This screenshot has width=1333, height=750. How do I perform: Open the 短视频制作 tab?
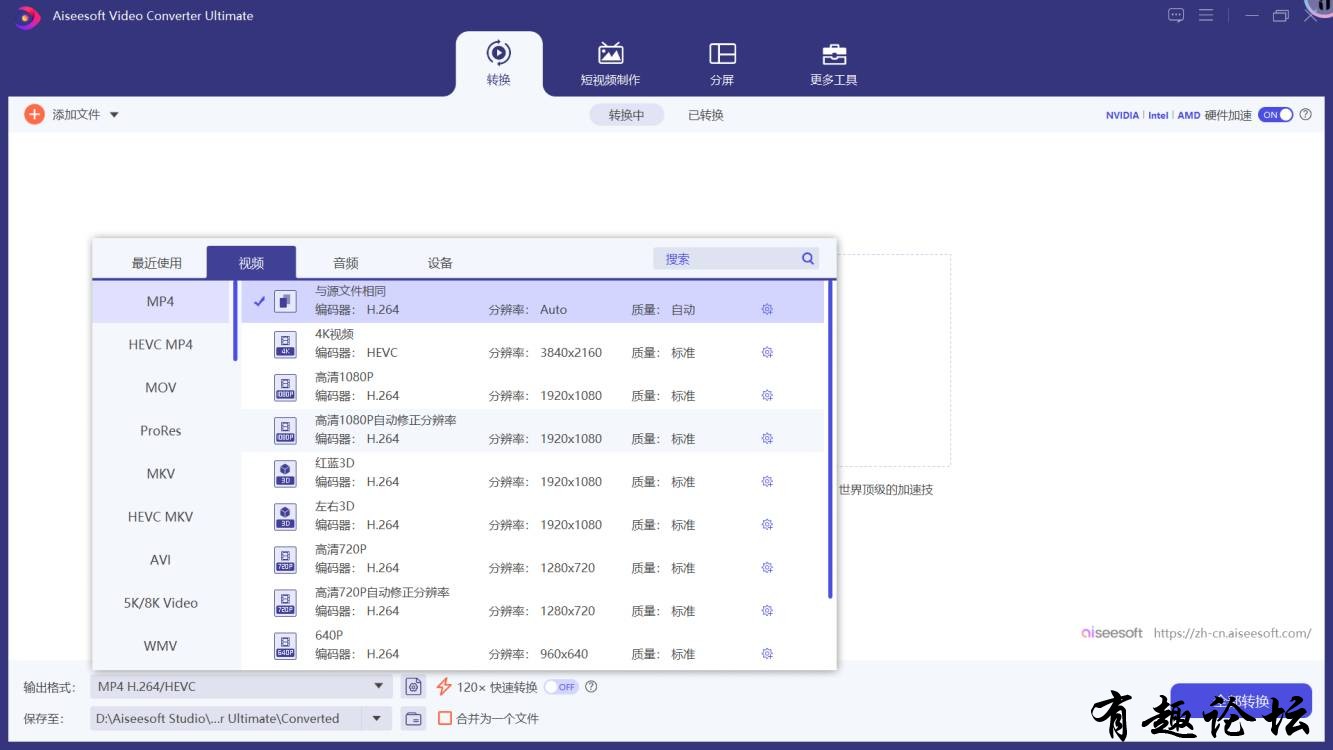[610, 63]
